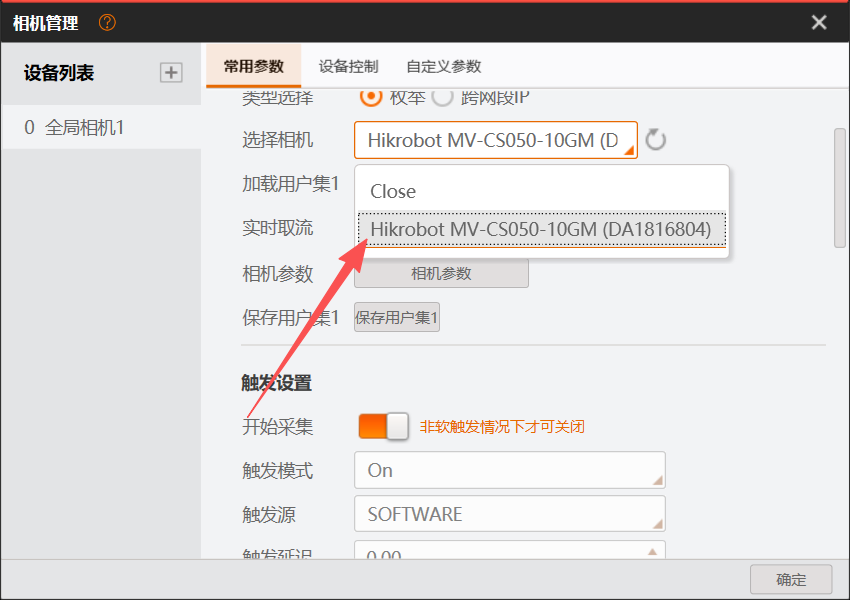Close the 相机管理 dialog window
The width and height of the screenshot is (850, 600).
tap(819, 22)
